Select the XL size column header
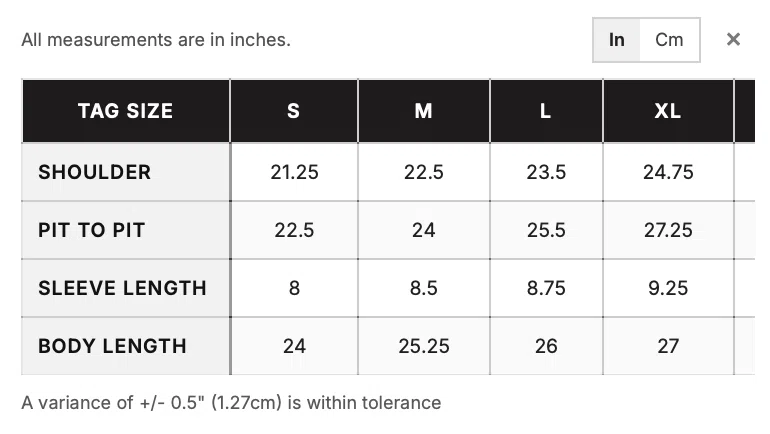The height and width of the screenshot is (434, 770). [668, 111]
